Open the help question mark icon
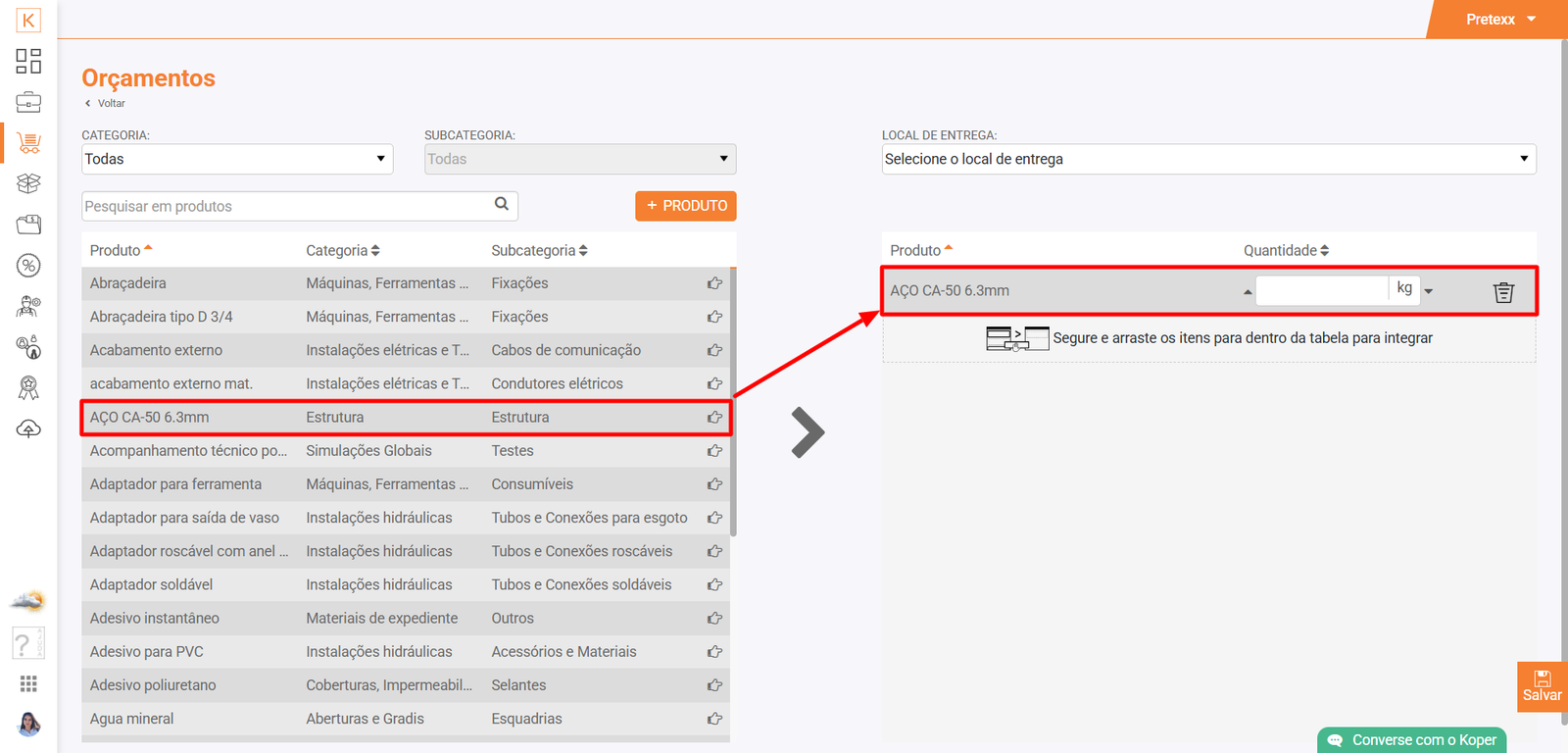 point(24,644)
